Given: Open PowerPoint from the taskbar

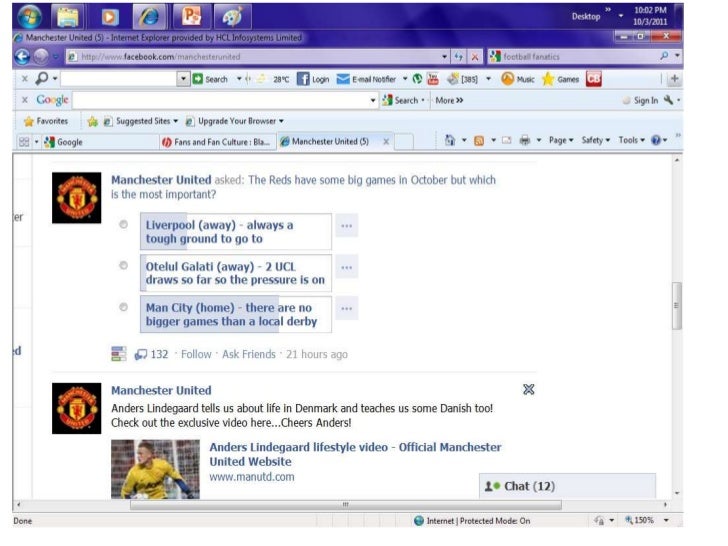Looking at the screenshot, I should tap(191, 16).
